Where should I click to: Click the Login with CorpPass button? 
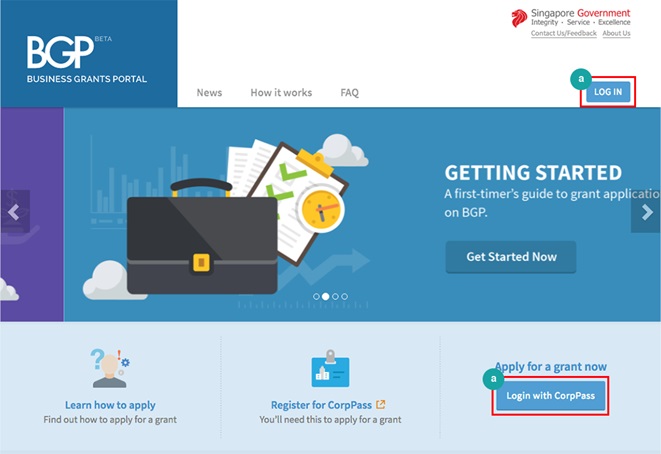(551, 396)
